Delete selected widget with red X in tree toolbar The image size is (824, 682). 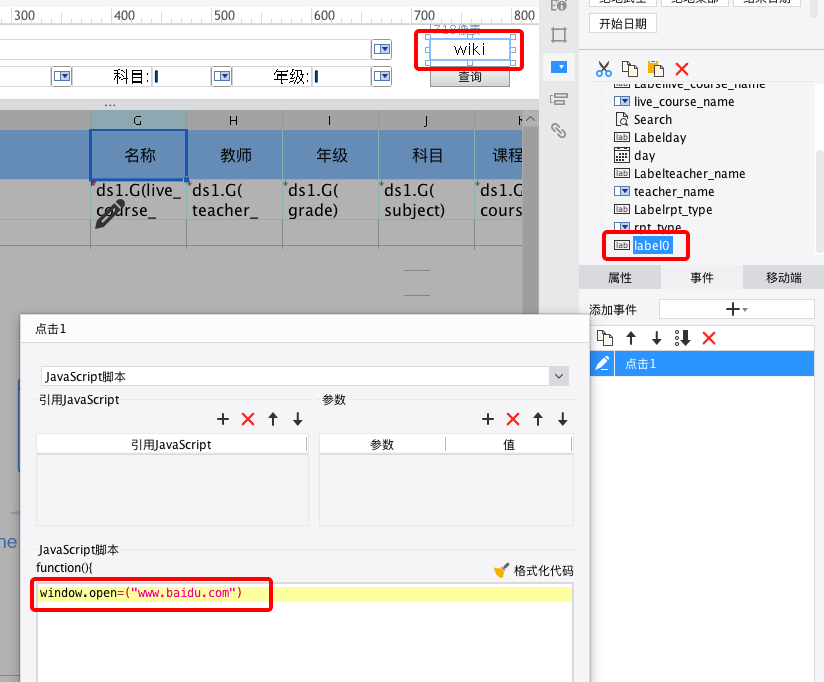[x=682, y=69]
